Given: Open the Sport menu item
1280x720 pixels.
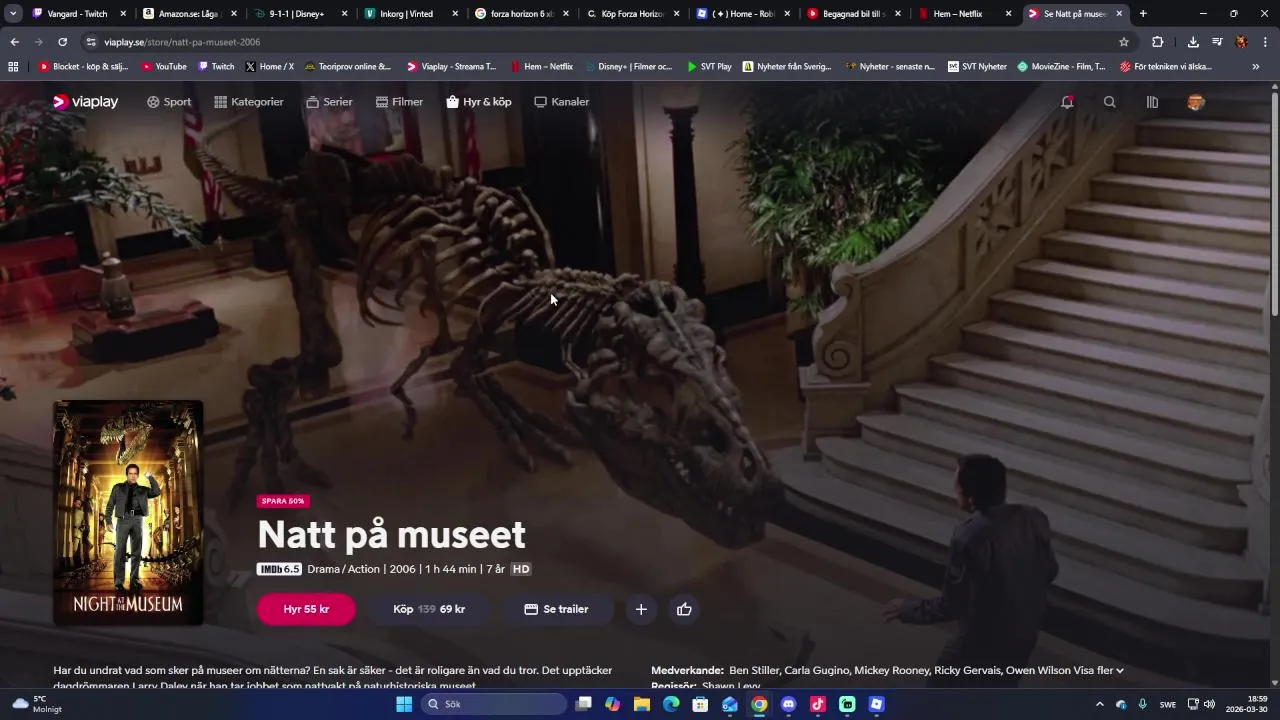Looking at the screenshot, I should (x=169, y=102).
